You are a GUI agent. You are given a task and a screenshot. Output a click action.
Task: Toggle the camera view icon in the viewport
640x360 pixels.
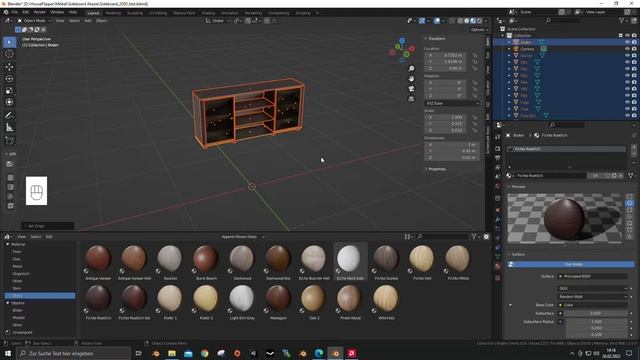coord(411,89)
